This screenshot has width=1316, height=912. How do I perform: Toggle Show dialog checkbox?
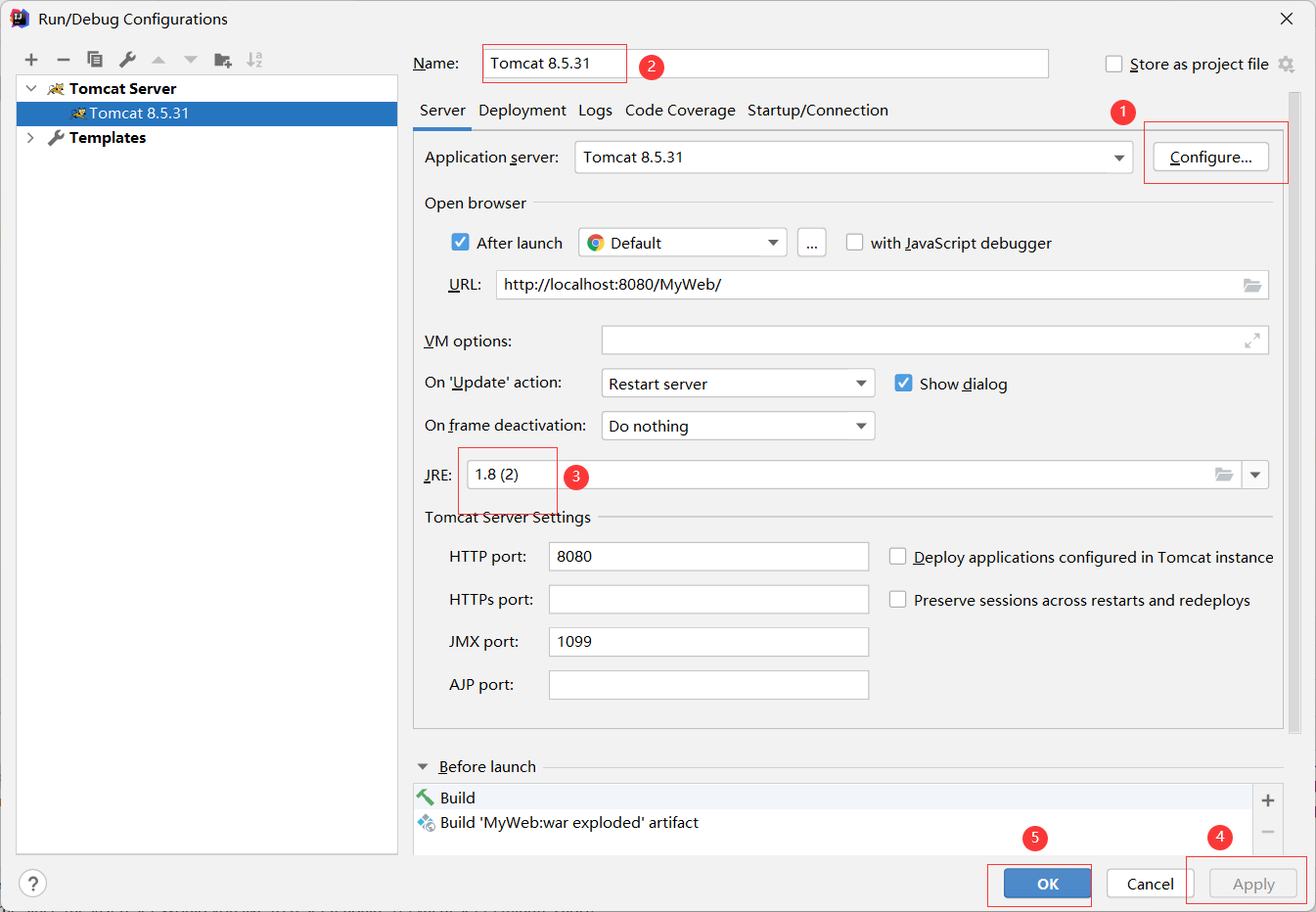[903, 383]
